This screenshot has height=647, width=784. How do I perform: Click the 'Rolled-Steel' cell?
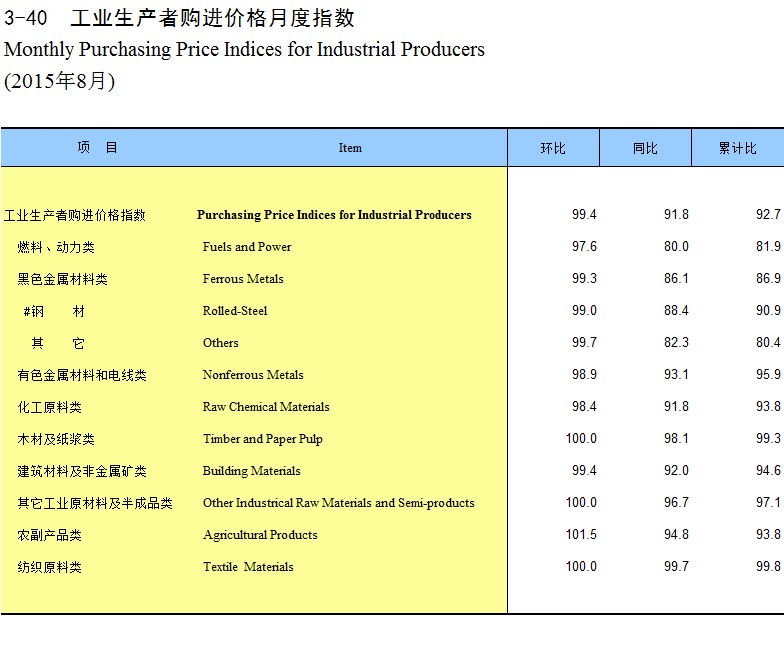click(235, 311)
